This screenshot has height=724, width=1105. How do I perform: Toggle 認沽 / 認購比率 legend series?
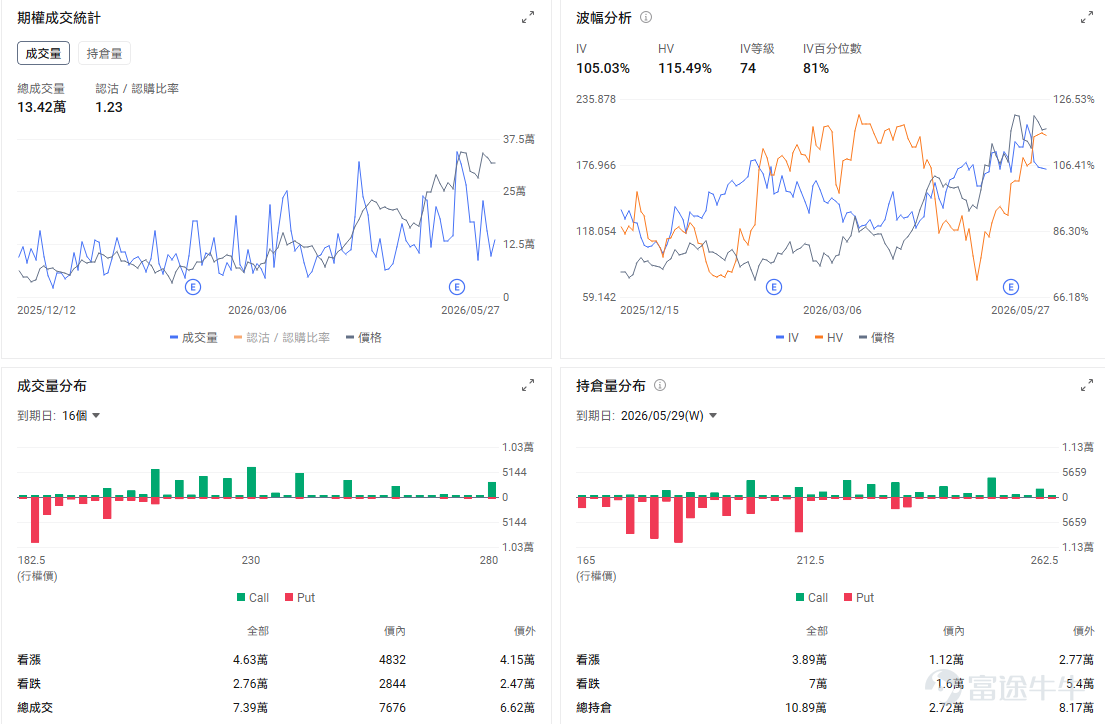(x=282, y=338)
